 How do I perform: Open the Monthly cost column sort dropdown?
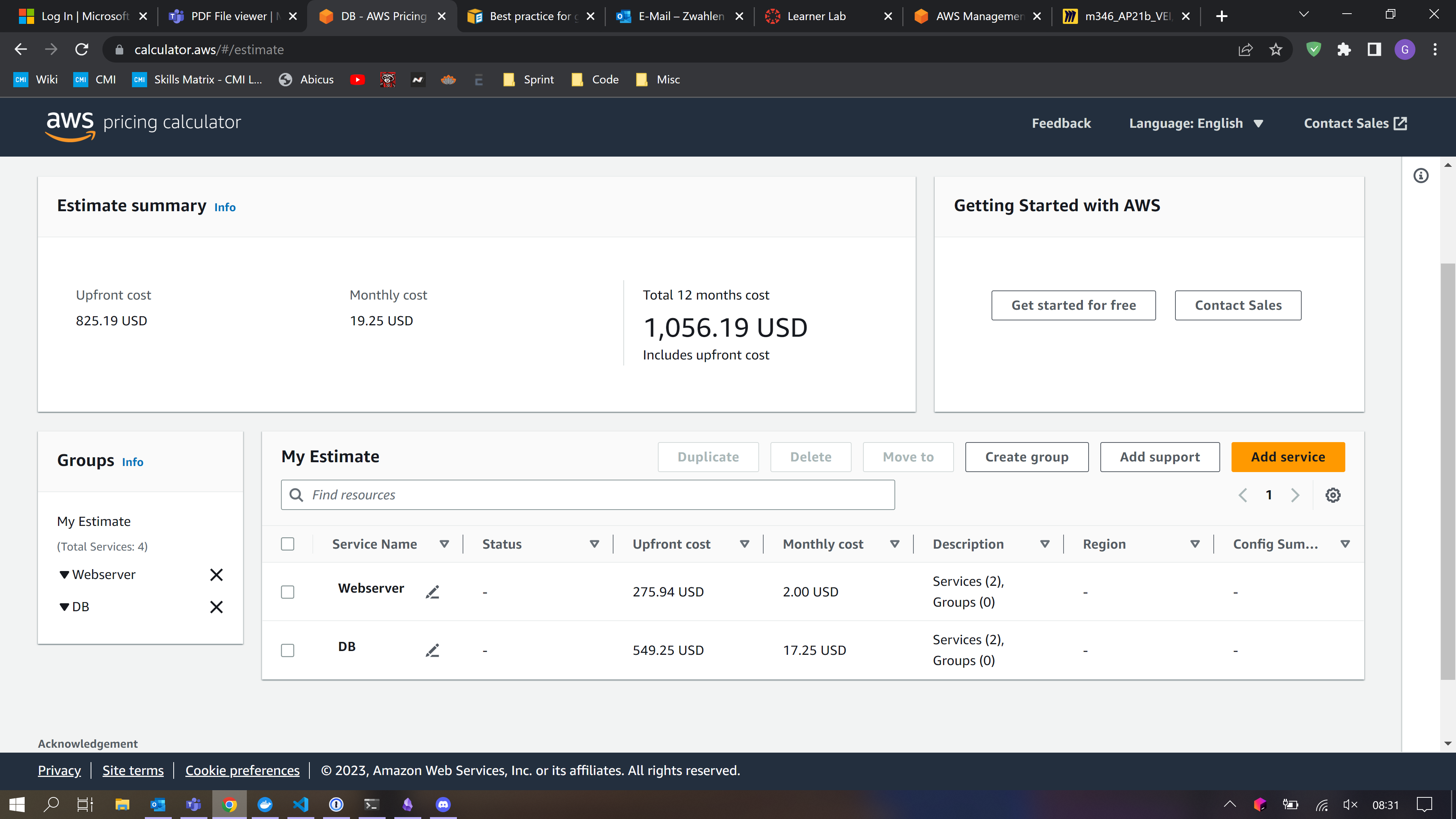coord(894,544)
